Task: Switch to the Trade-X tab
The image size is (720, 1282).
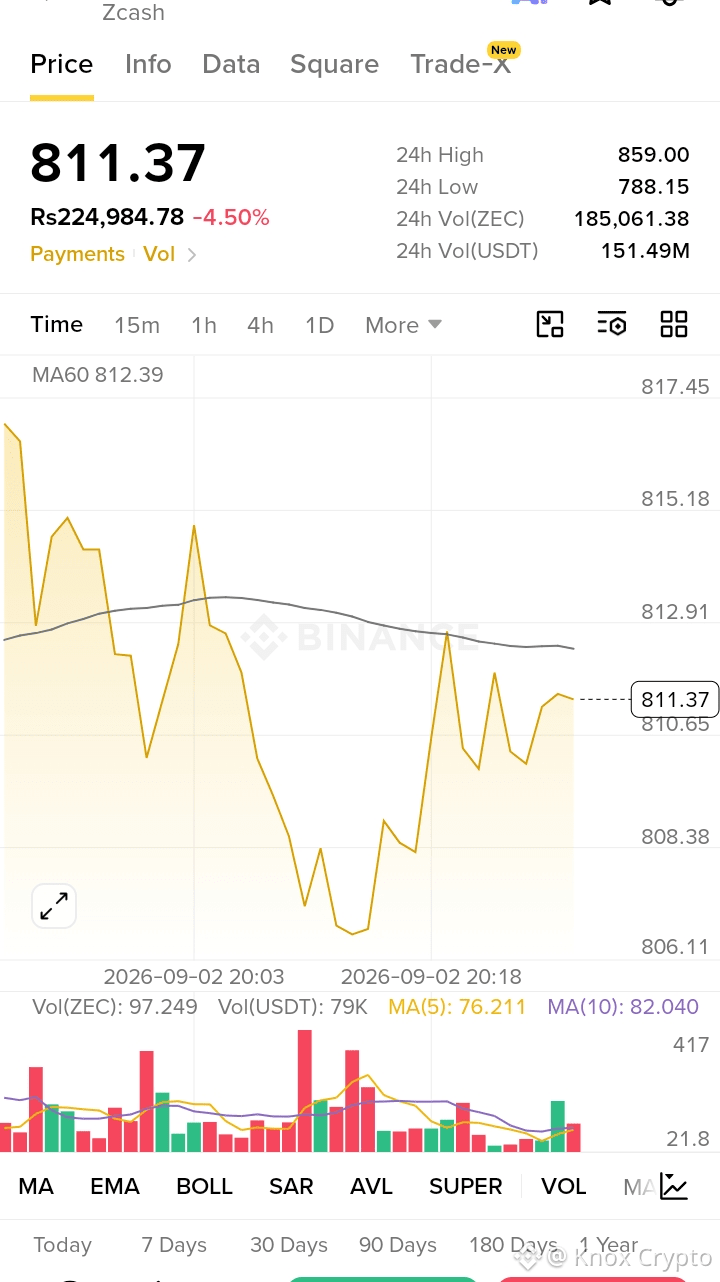Action: tap(461, 64)
